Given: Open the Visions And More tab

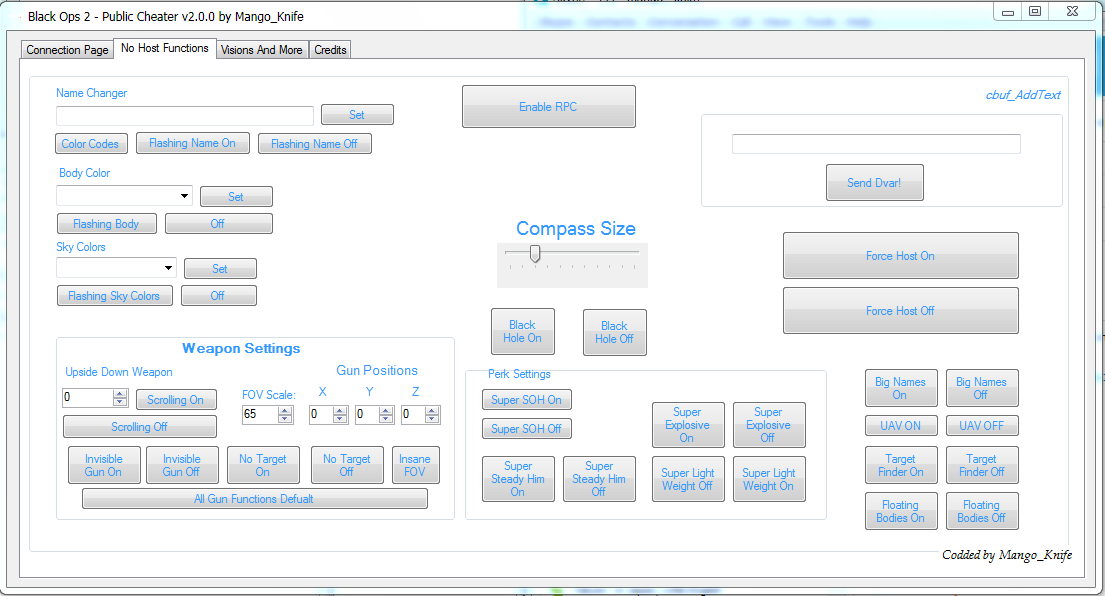Looking at the screenshot, I should click(261, 49).
